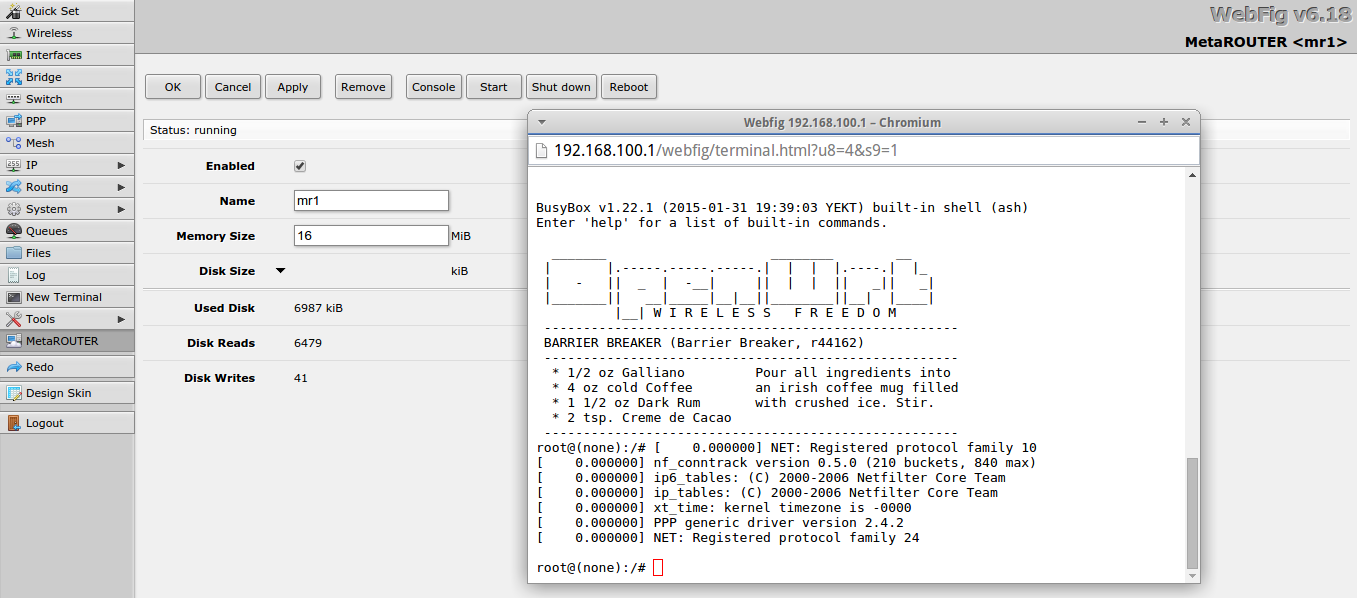This screenshot has height=598, width=1357.
Task: Click the Mesh sidebar icon
Action: (14, 143)
